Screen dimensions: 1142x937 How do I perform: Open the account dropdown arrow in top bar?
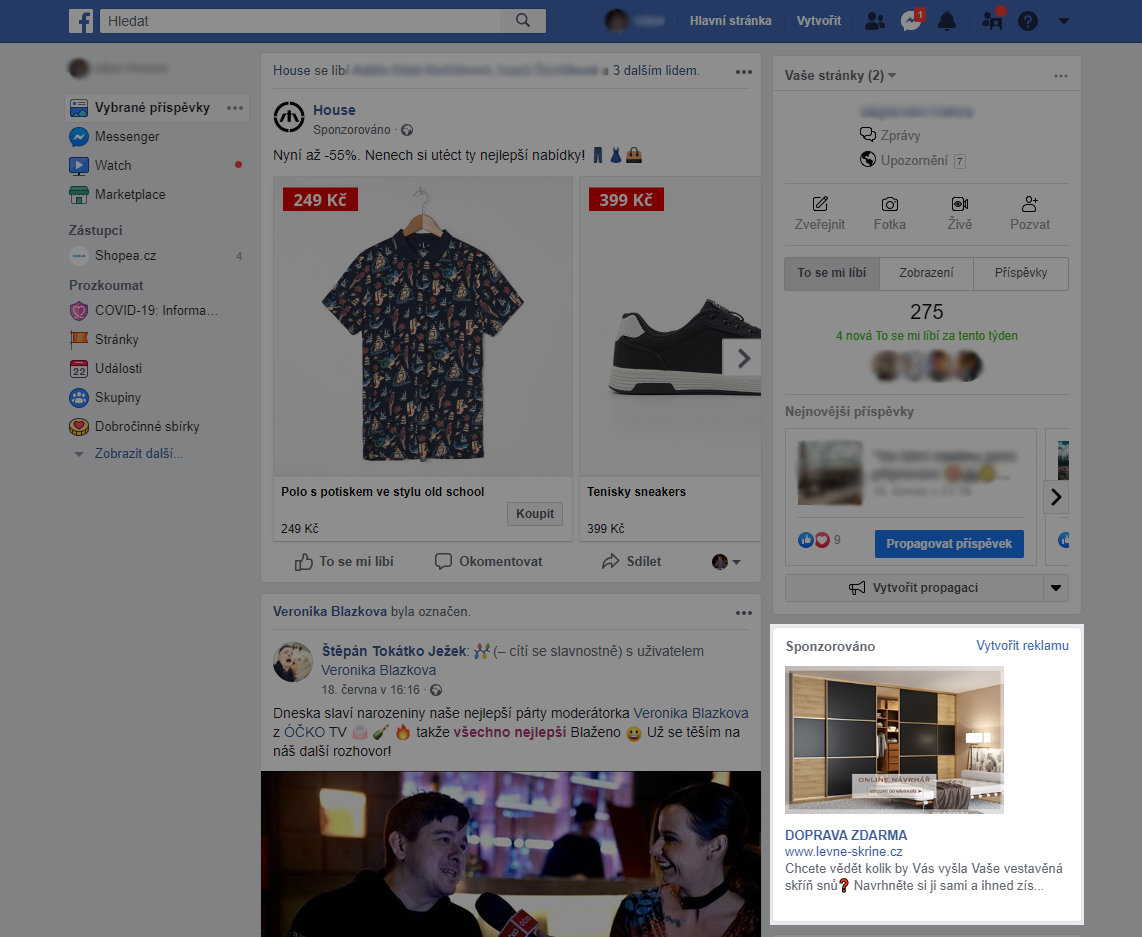tap(1063, 21)
